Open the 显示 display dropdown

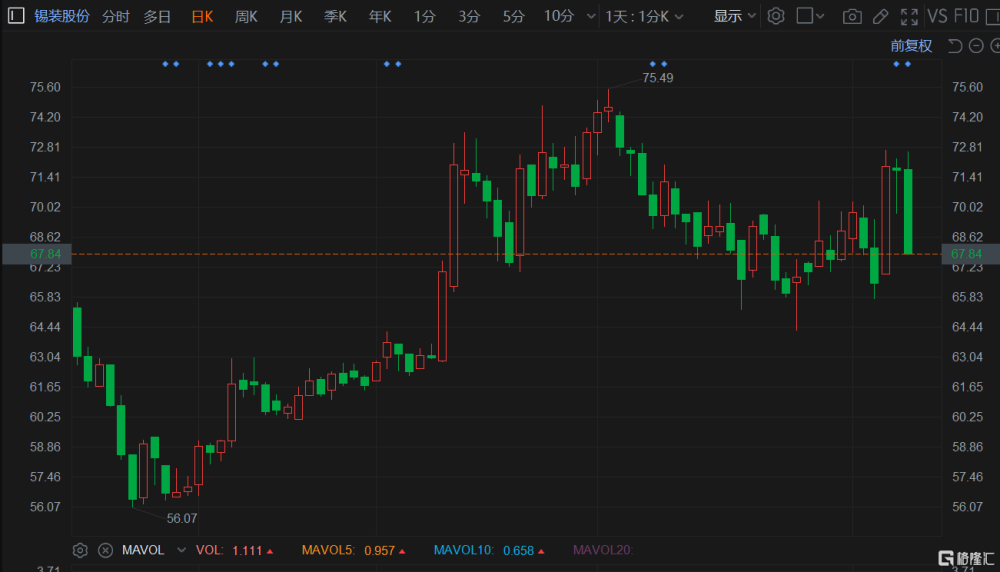(x=734, y=16)
